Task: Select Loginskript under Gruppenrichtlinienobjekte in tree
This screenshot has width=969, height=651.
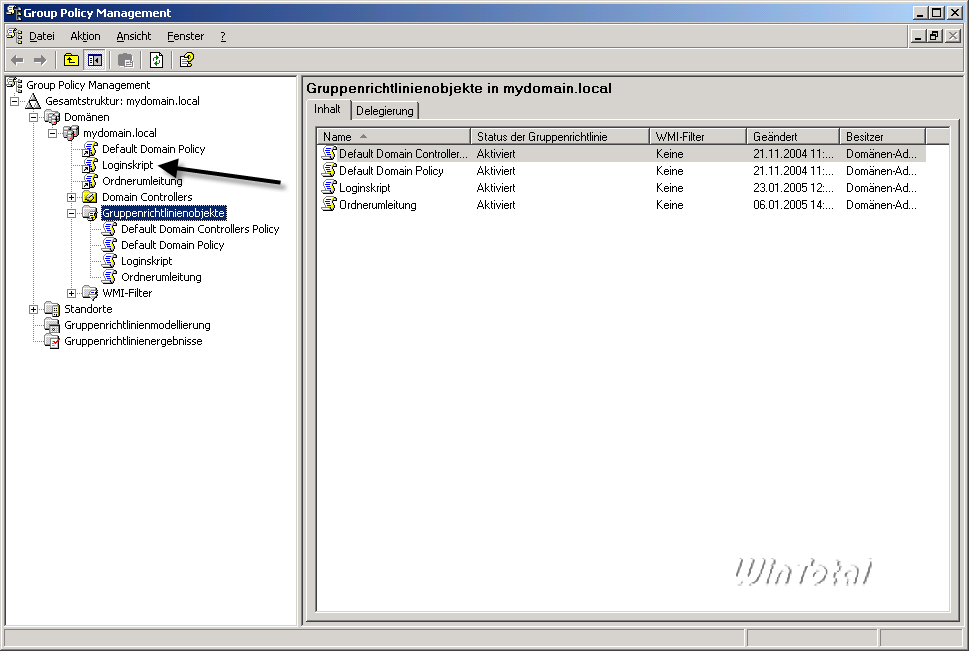Action: (x=146, y=262)
